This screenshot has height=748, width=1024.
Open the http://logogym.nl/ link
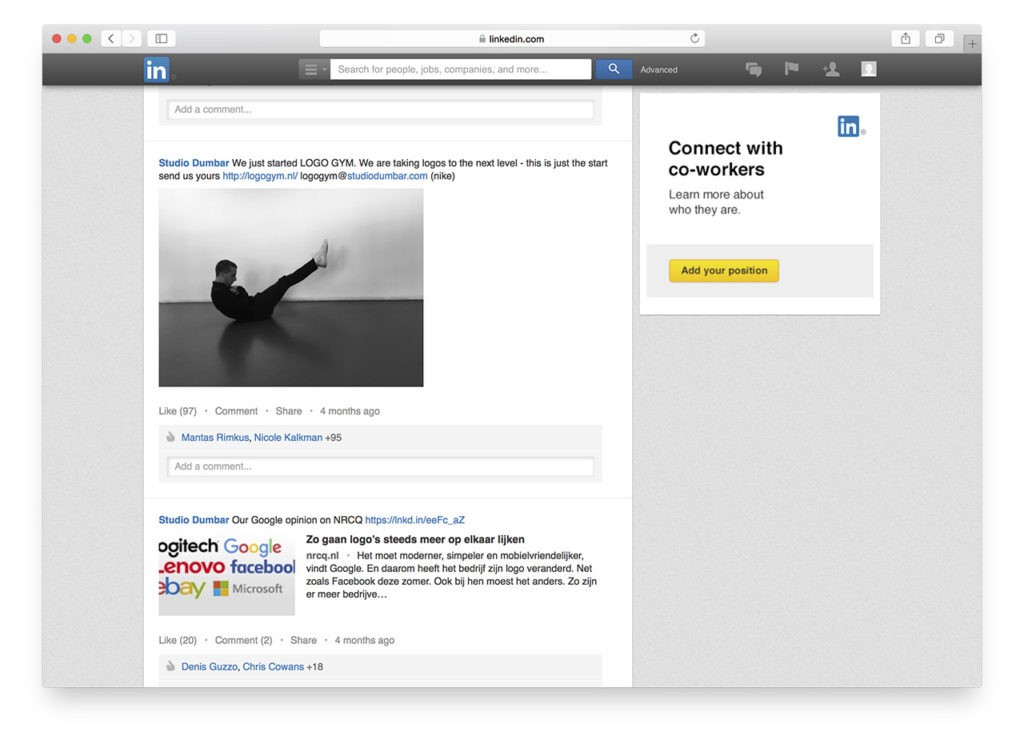[260, 176]
